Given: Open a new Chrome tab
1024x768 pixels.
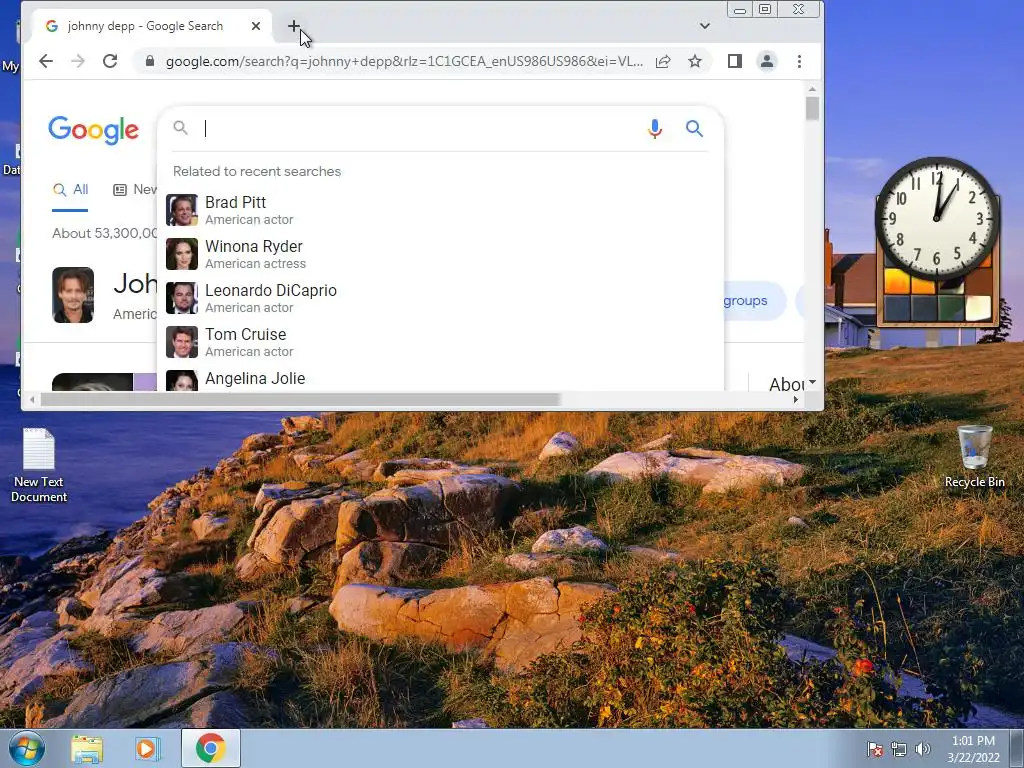Looking at the screenshot, I should click(294, 26).
